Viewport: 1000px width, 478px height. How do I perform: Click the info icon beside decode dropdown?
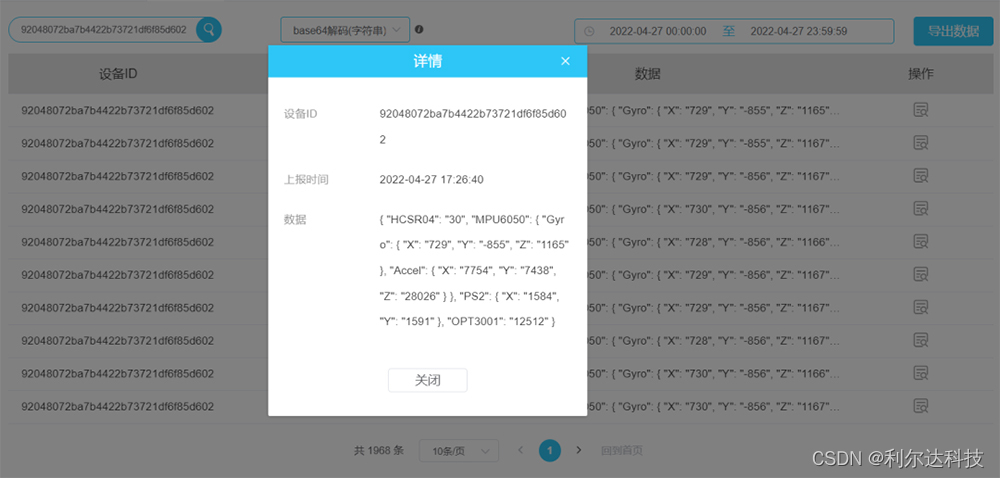coord(419,29)
